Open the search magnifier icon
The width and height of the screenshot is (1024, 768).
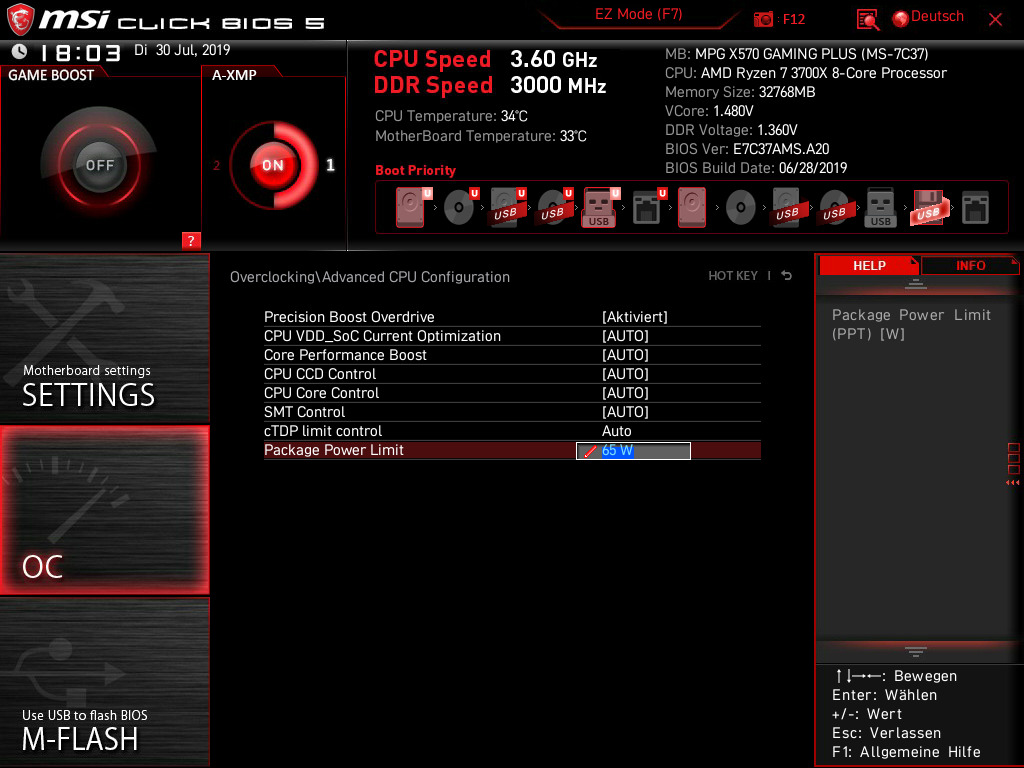point(867,20)
